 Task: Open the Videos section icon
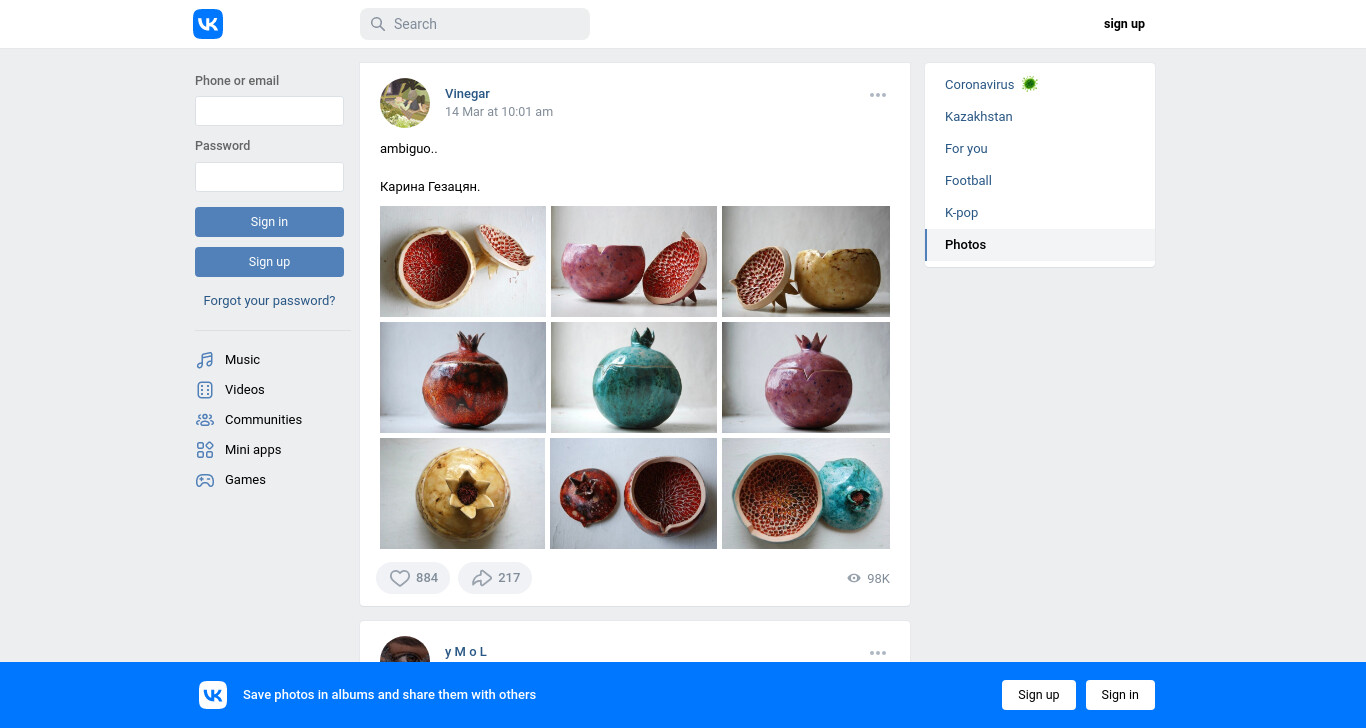point(205,390)
